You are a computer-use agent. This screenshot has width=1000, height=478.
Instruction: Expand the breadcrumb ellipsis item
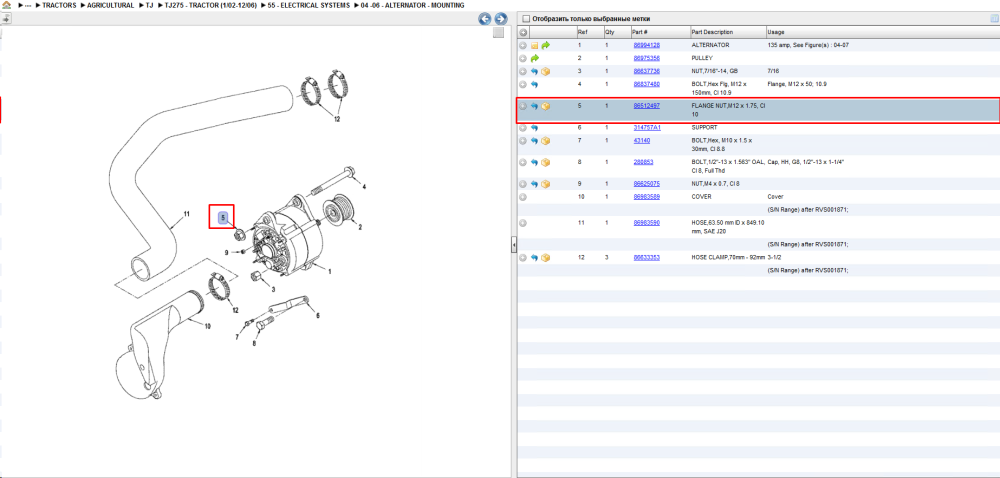pos(27,5)
